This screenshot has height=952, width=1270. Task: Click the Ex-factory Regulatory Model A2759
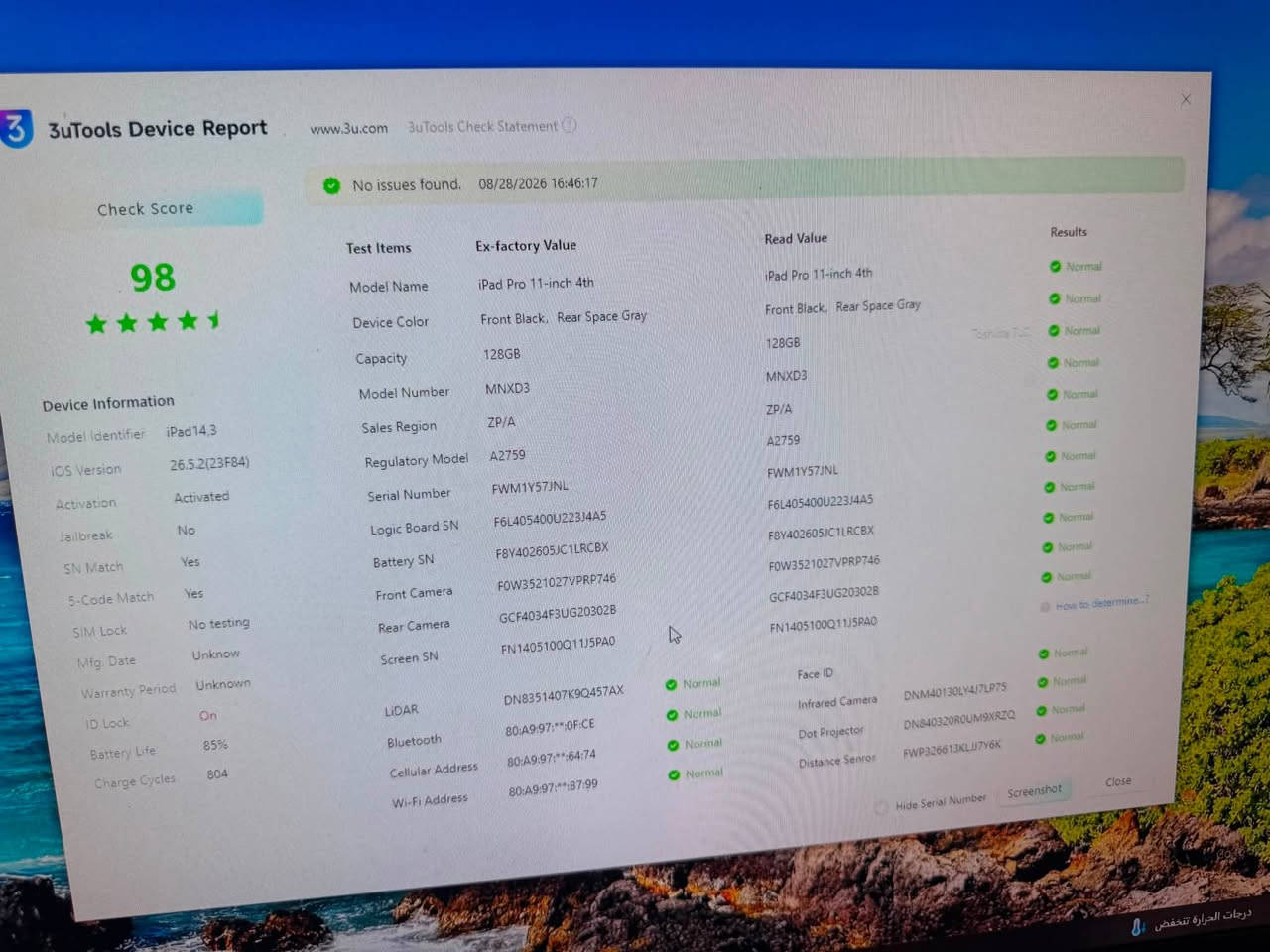[508, 455]
